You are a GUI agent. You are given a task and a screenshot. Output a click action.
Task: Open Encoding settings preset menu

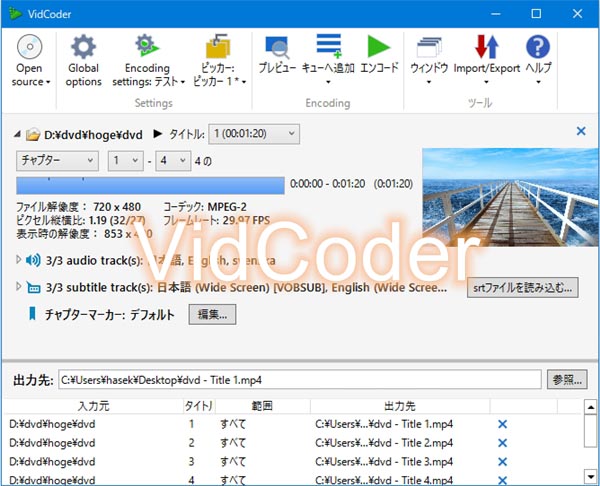[x=148, y=60]
